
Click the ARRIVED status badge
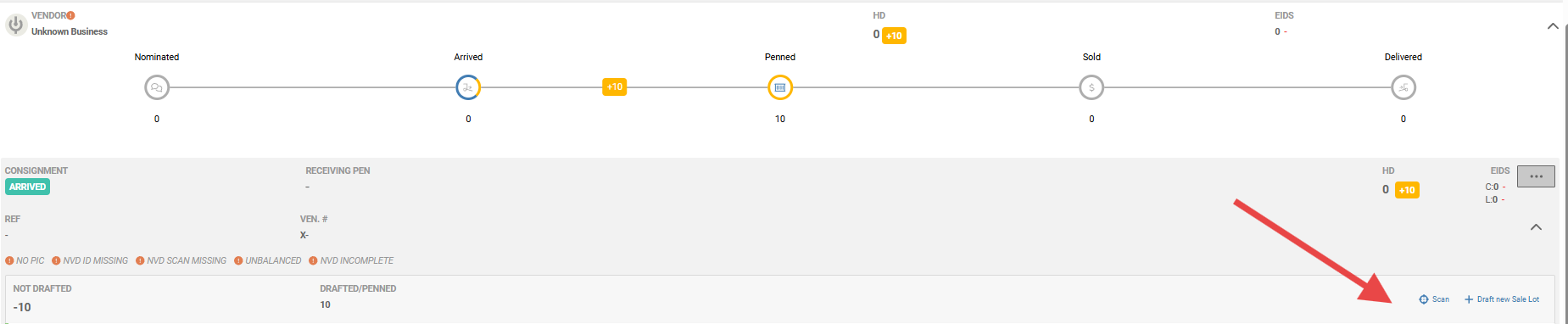click(x=27, y=187)
